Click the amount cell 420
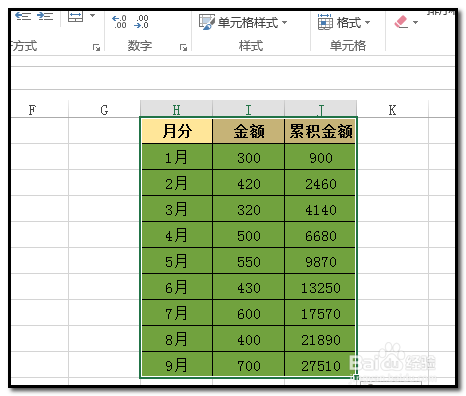The width and height of the screenshot is (466, 396). coord(249,183)
